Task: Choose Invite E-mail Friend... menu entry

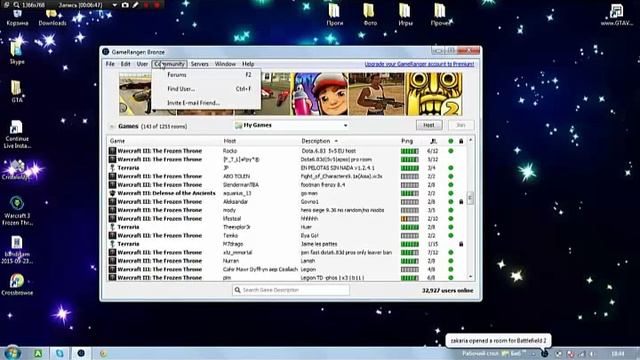Action: pos(207,103)
